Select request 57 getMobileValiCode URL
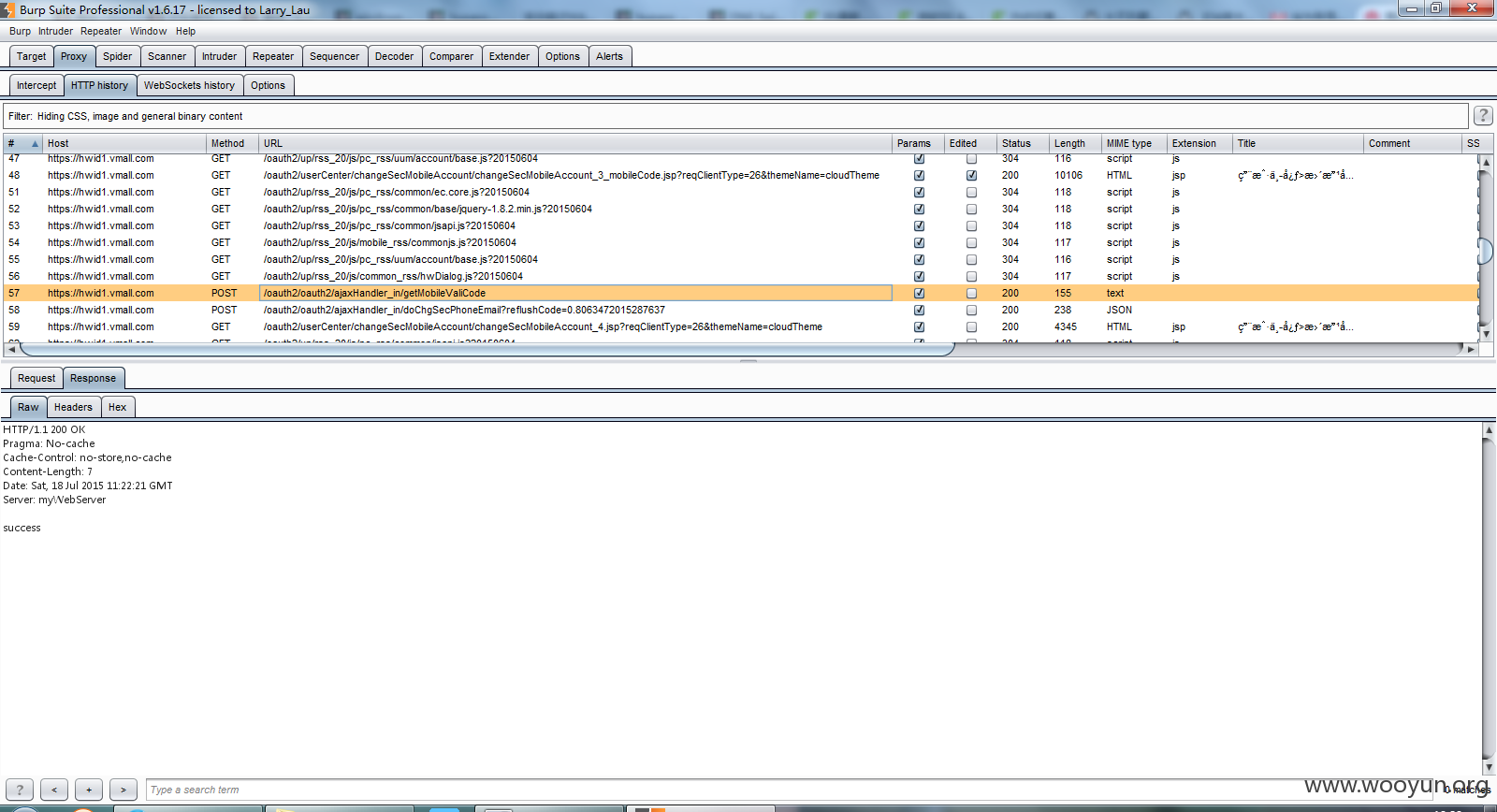Screen dimensions: 1497x812 click(x=575, y=293)
